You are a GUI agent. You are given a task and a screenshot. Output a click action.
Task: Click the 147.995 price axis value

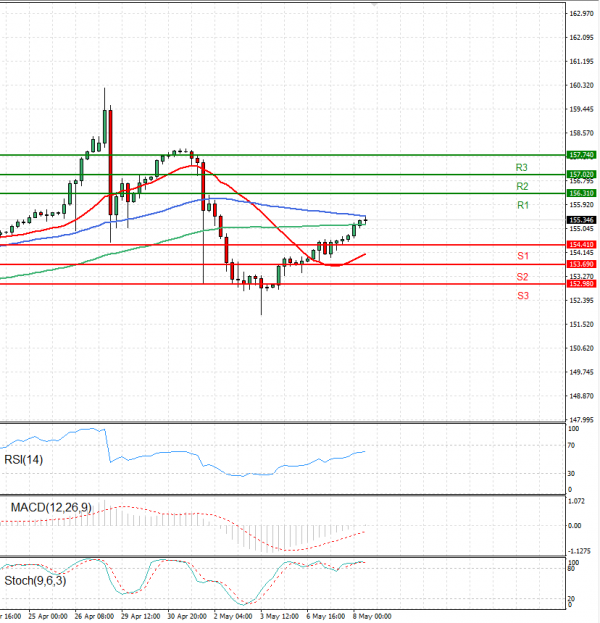click(x=581, y=420)
